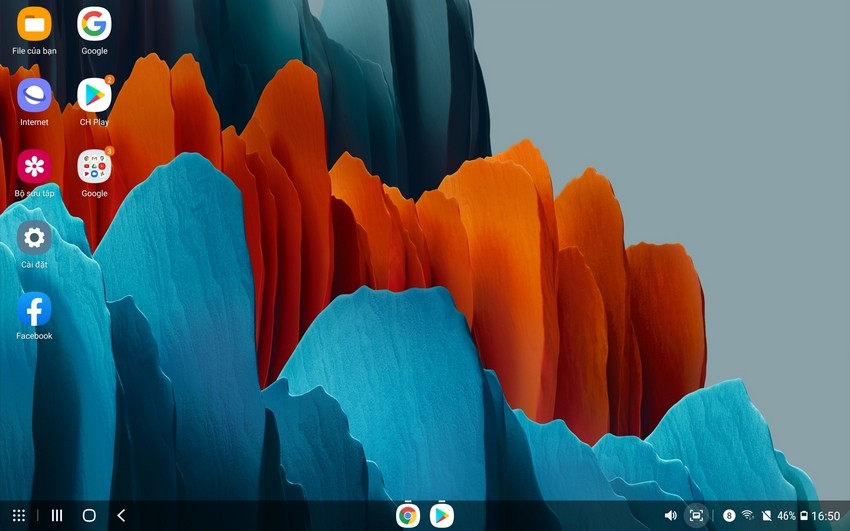Switch to Play Store in taskbar
Image resolution: width=850 pixels, height=531 pixels.
click(x=442, y=515)
